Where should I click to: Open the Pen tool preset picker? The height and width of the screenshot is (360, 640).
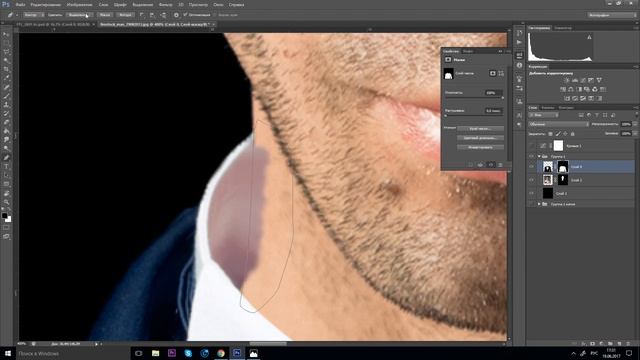coord(12,15)
